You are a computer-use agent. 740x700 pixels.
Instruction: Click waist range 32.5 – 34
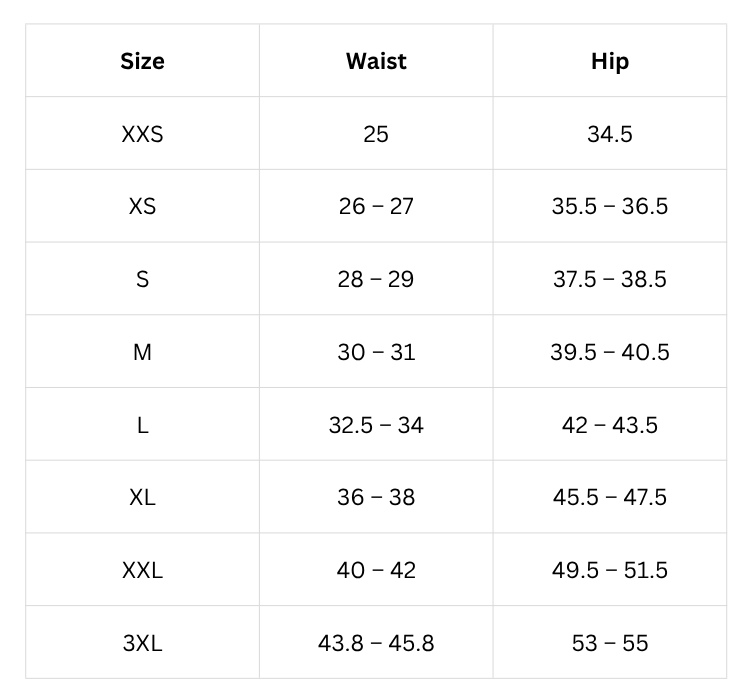coord(376,425)
